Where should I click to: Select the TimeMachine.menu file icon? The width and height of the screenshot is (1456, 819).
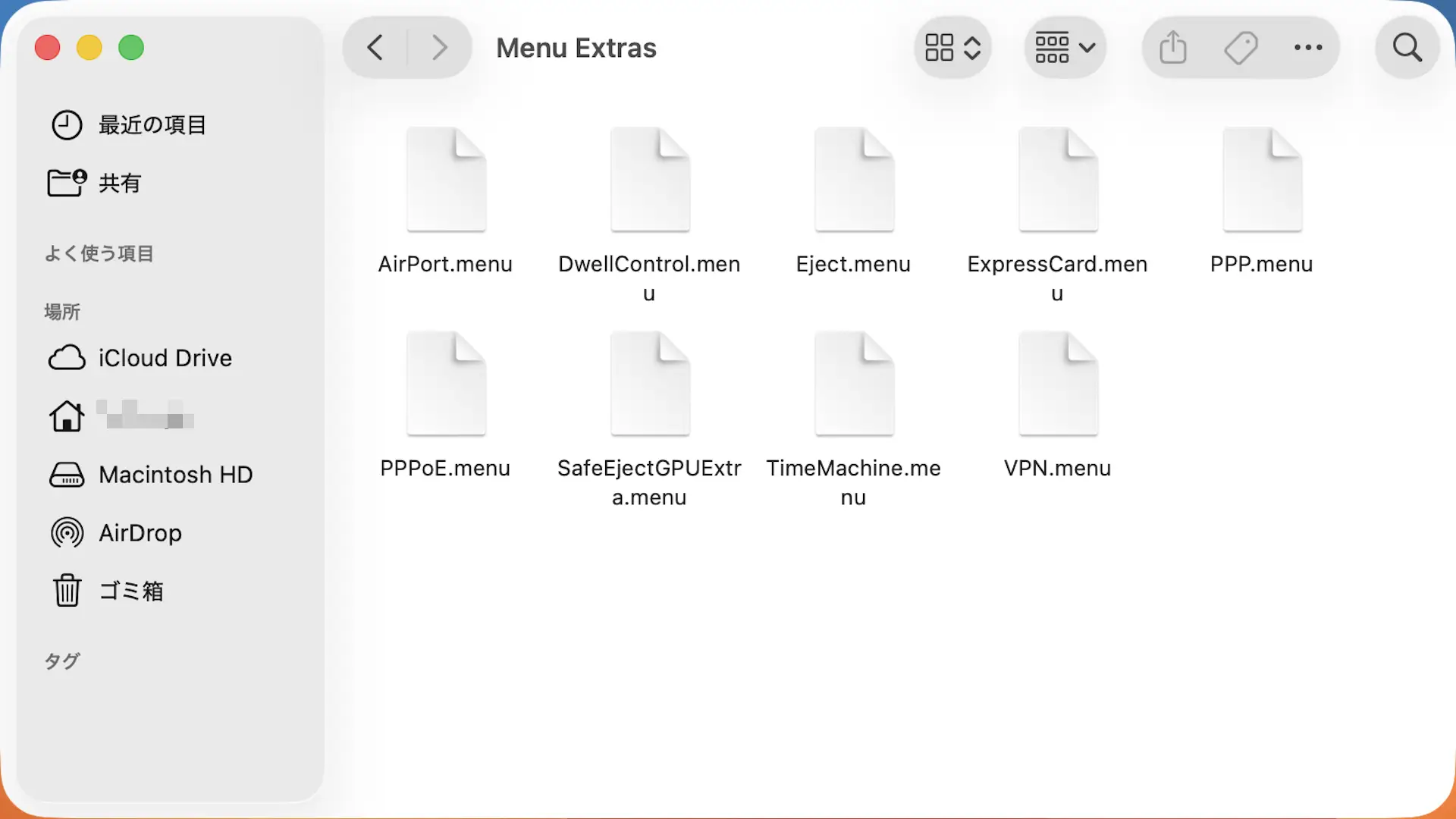pyautogui.click(x=854, y=384)
